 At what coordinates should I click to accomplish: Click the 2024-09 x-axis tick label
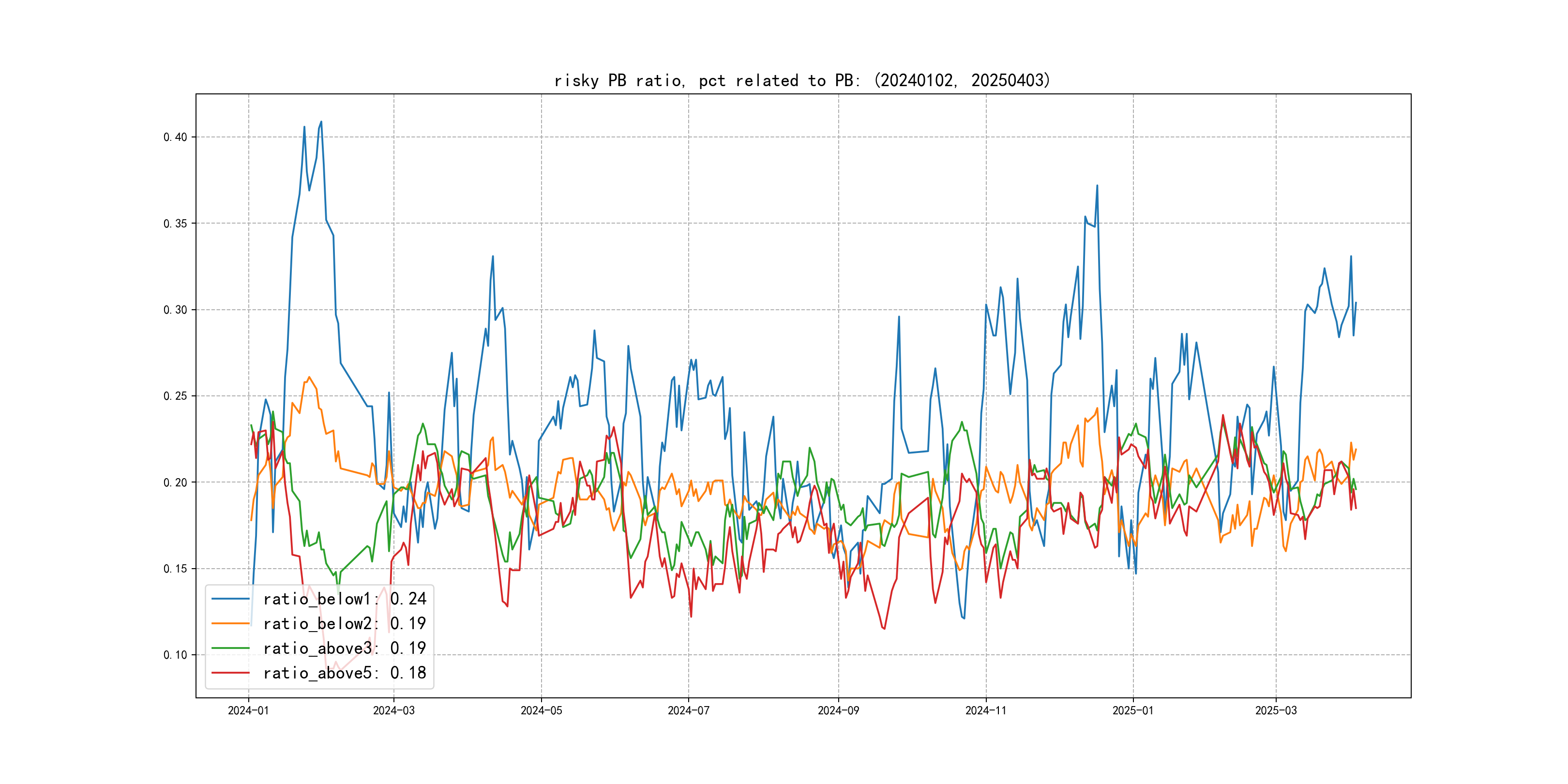point(838,710)
